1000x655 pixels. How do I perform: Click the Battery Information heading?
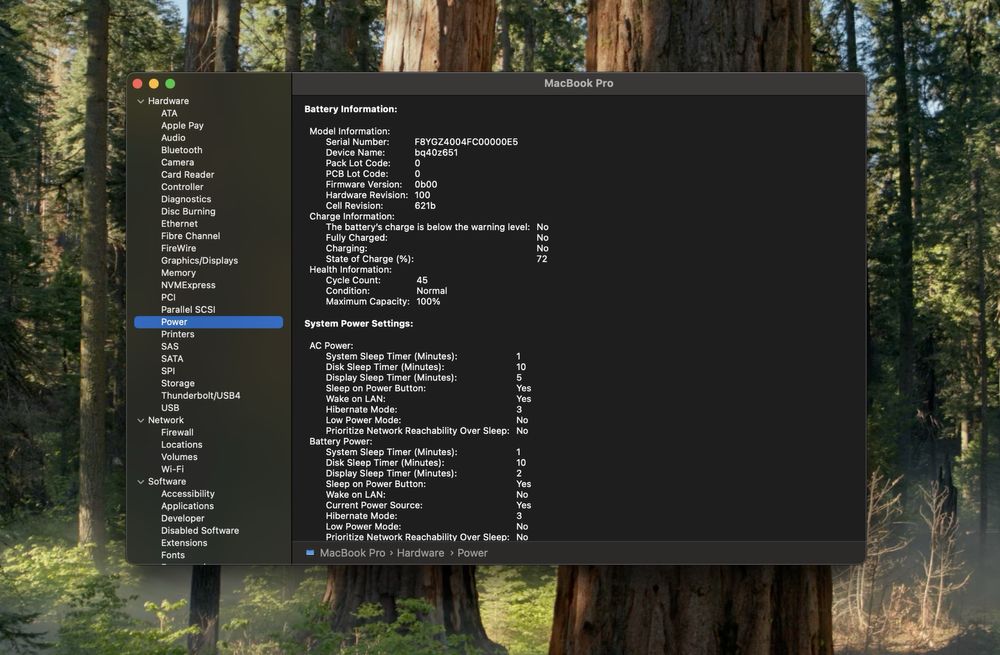351,109
